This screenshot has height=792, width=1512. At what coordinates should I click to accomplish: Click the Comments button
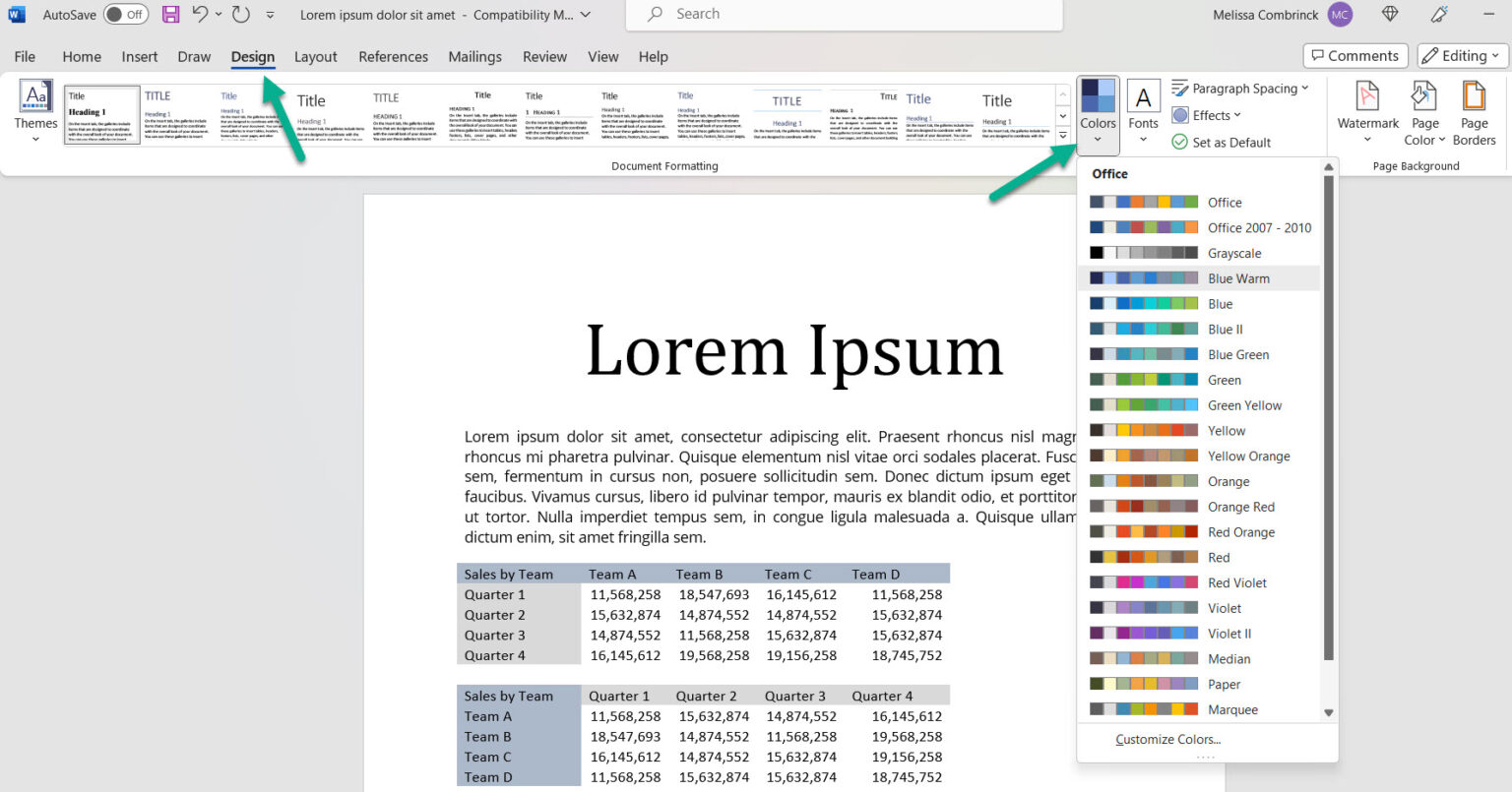coord(1355,55)
